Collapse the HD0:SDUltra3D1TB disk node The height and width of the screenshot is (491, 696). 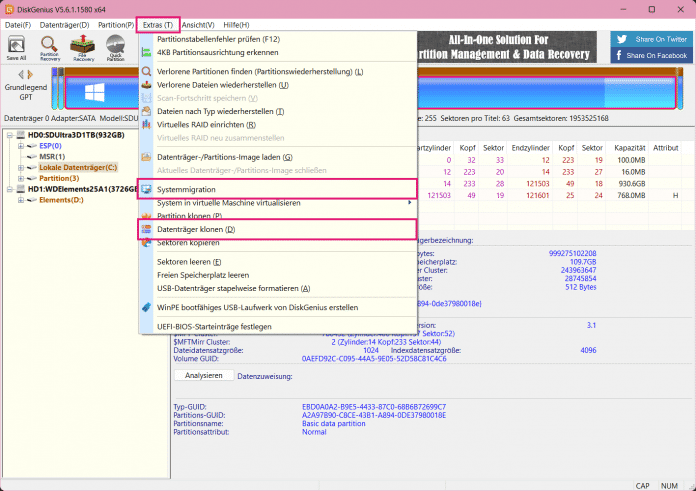point(9,135)
